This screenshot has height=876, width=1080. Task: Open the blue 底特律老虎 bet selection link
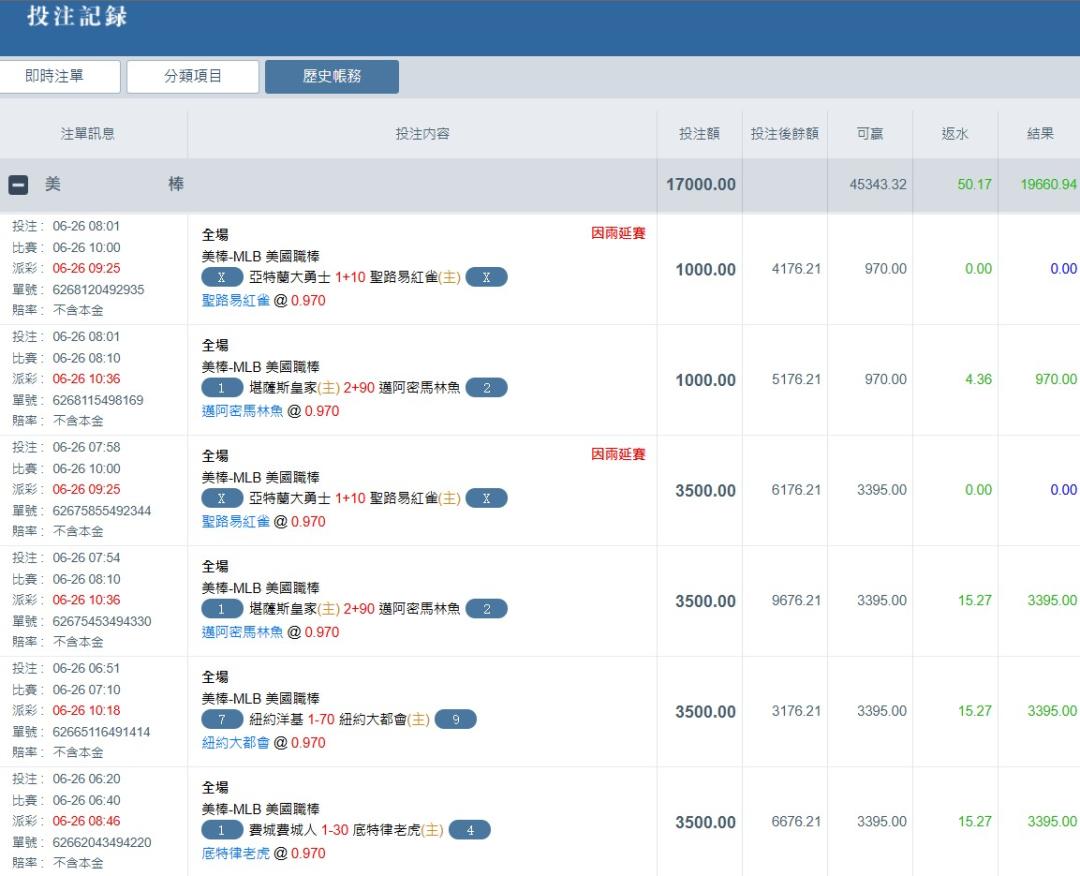(236, 854)
